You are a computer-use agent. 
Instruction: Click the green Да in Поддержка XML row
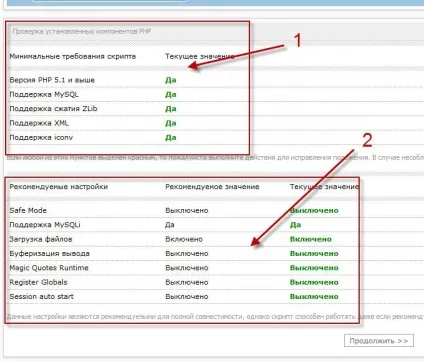click(x=171, y=123)
